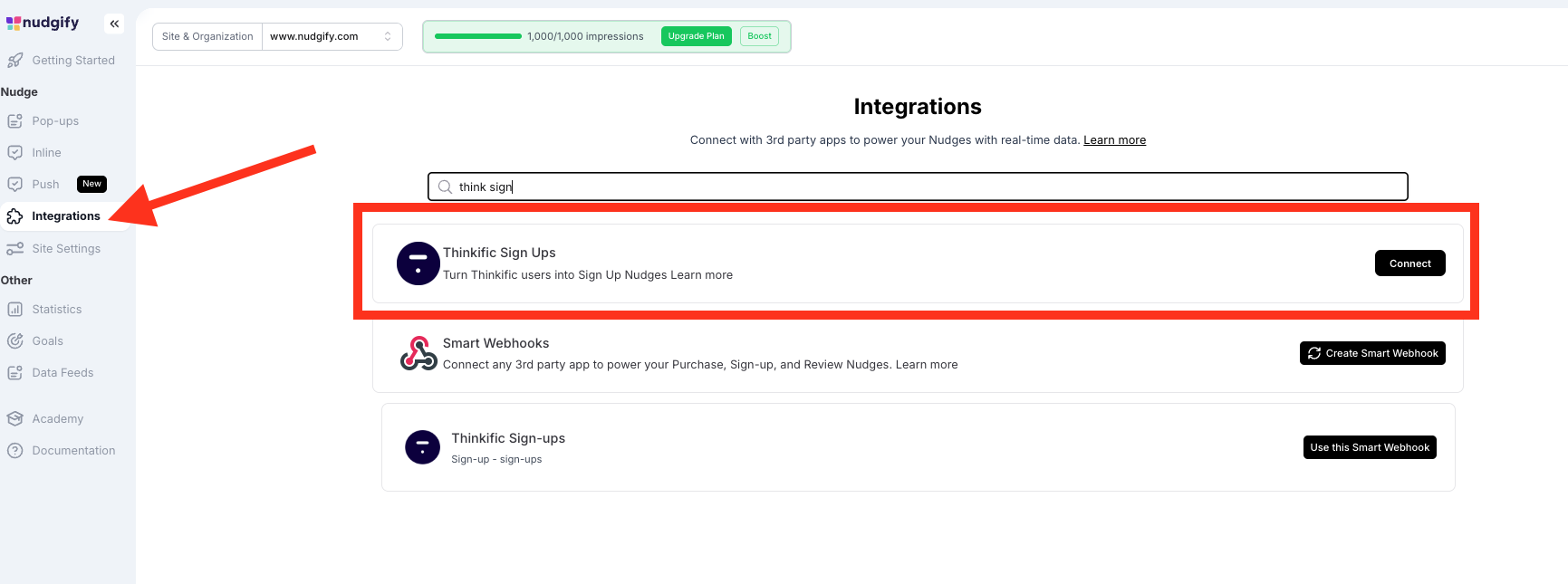Click the Goals target icon
Image resolution: width=1568 pixels, height=584 pixels.
(x=15, y=341)
